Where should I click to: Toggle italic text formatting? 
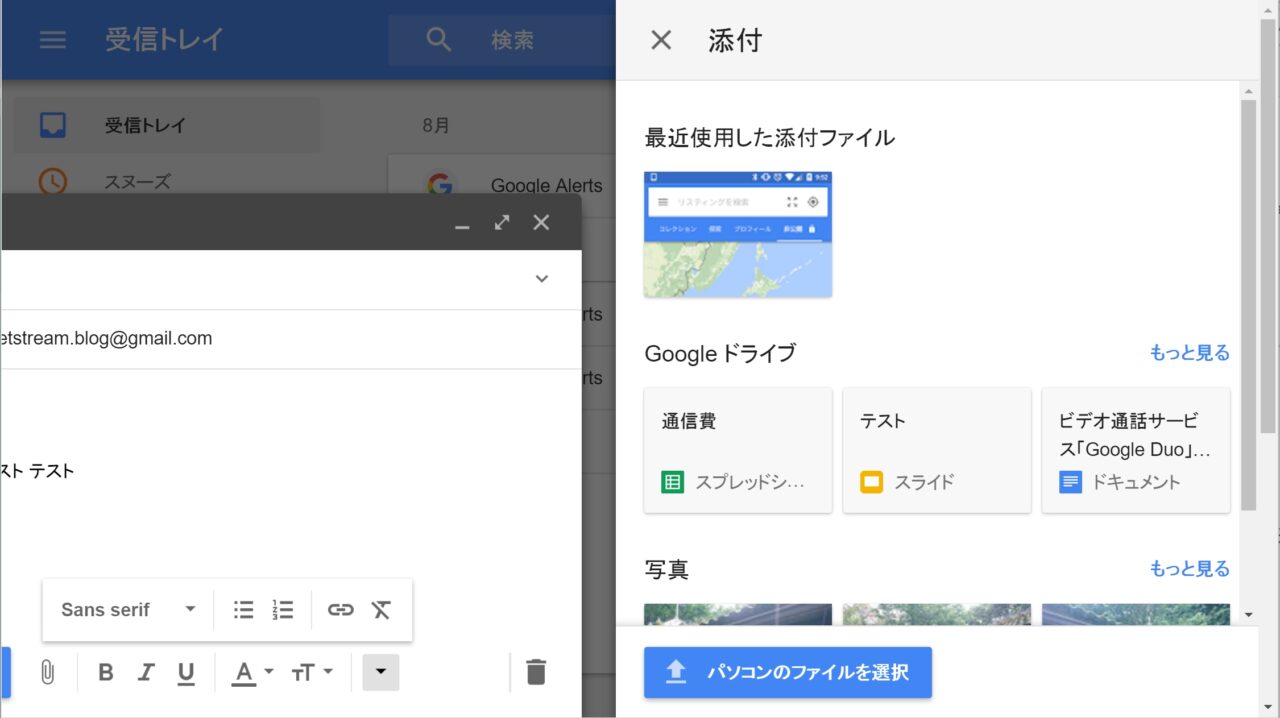pos(146,672)
